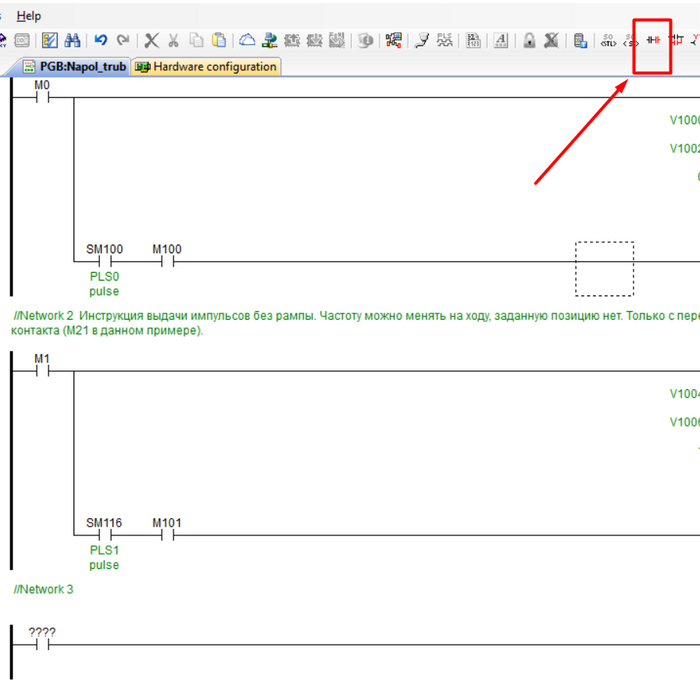The width and height of the screenshot is (700, 694).
Task: Click the Paste clipboard icon
Action: 219,41
